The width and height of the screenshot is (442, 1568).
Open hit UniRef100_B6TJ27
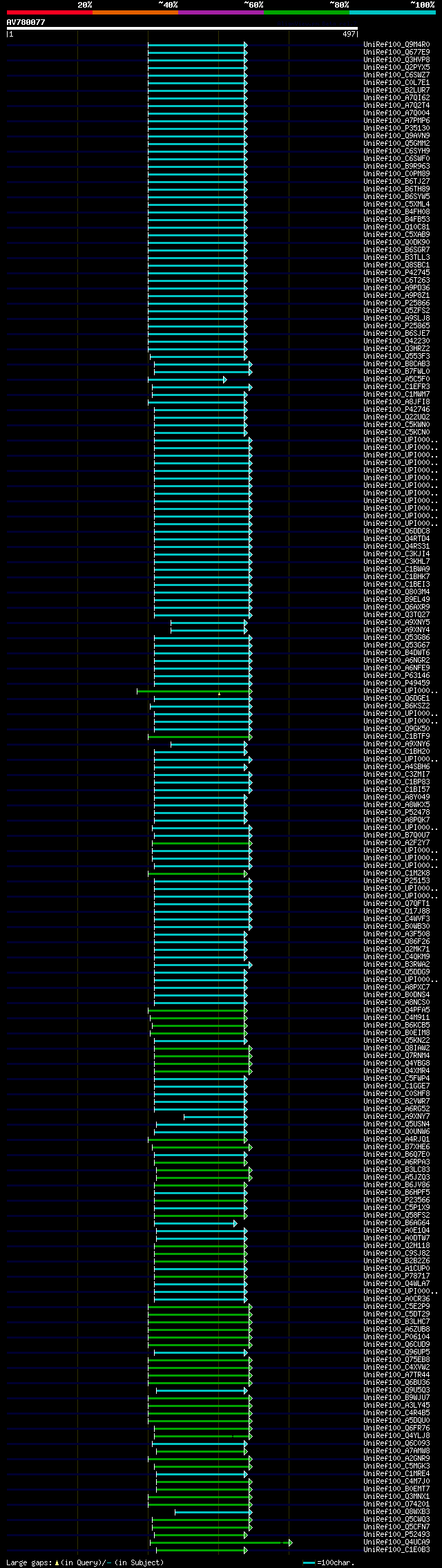[x=396, y=182]
